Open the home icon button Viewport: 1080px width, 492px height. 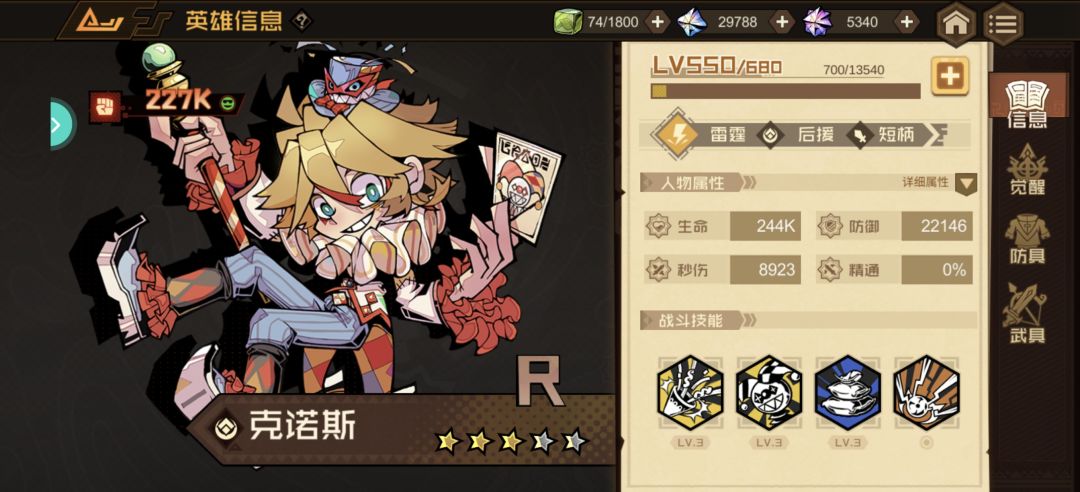coord(955,24)
